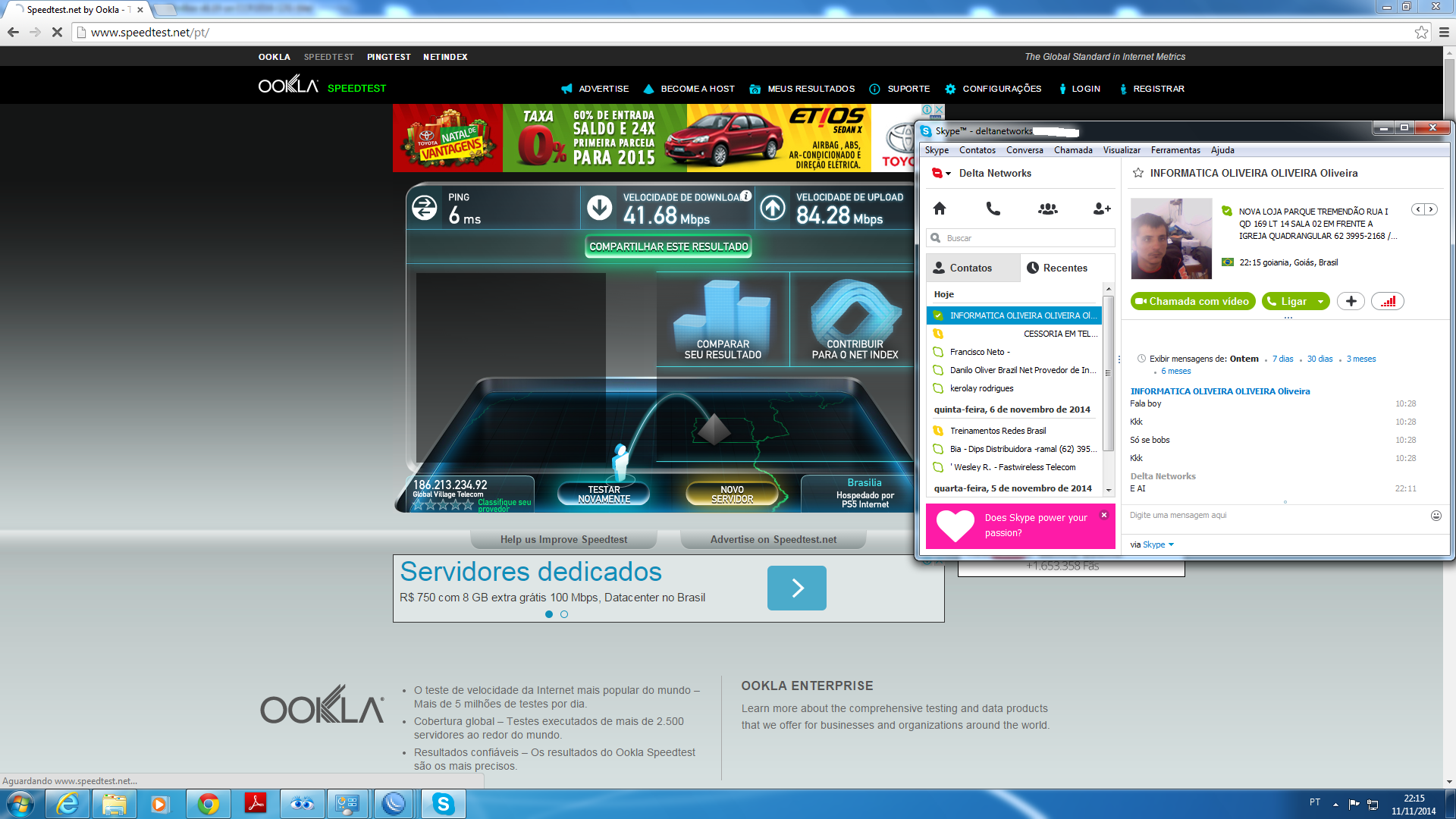This screenshot has width=1456, height=819.
Task: Select the second ad carousel dot
Action: [564, 614]
